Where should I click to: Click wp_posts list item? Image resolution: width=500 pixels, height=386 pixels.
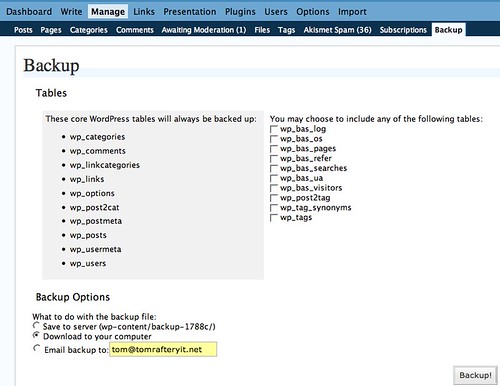(x=88, y=235)
